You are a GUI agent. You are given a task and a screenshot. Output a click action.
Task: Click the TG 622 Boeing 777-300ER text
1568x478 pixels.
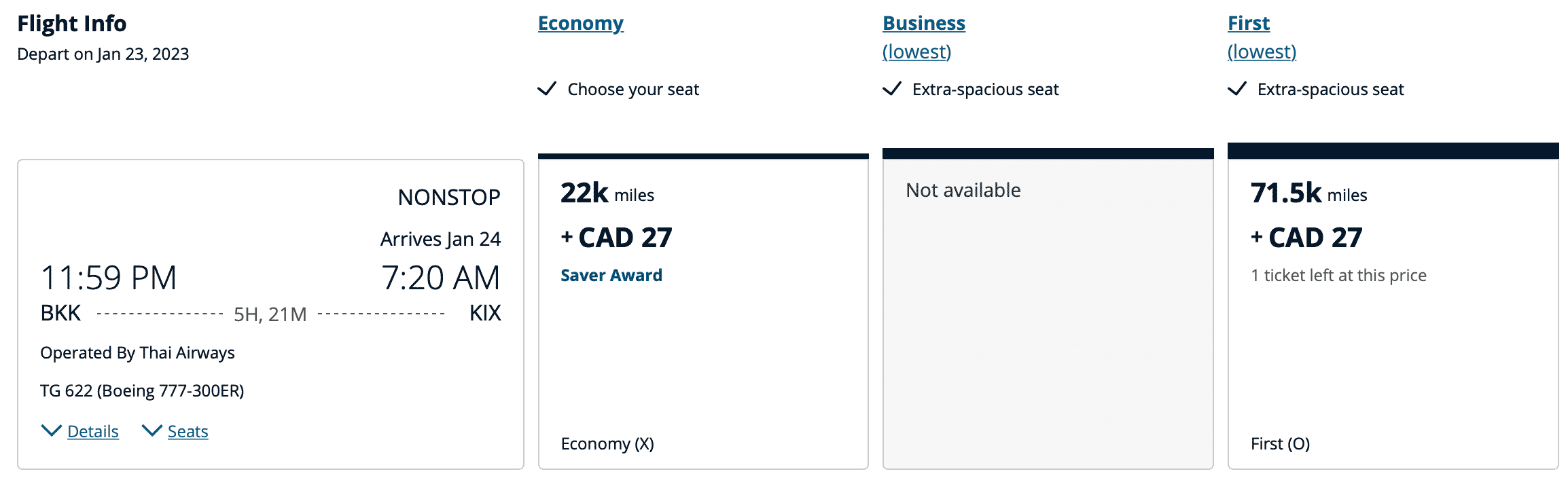pyautogui.click(x=142, y=390)
